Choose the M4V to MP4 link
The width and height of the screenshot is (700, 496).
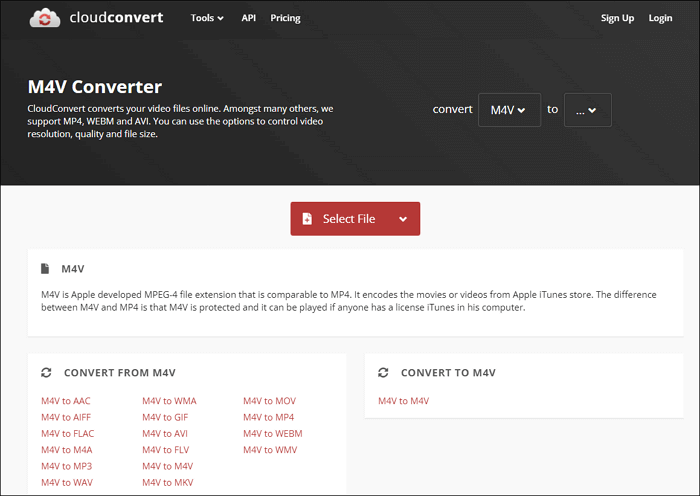268,417
